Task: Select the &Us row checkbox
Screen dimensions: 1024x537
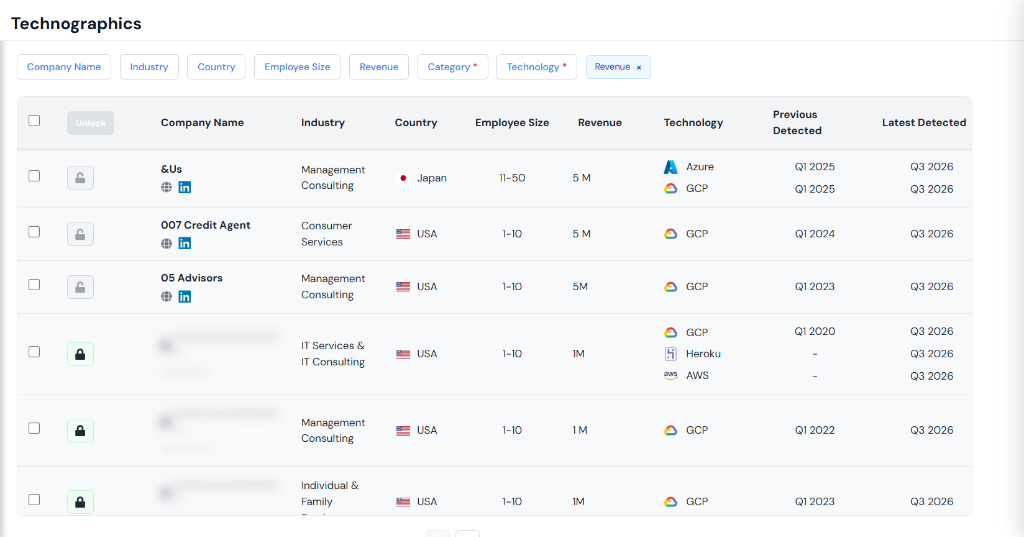Action: coord(34,176)
